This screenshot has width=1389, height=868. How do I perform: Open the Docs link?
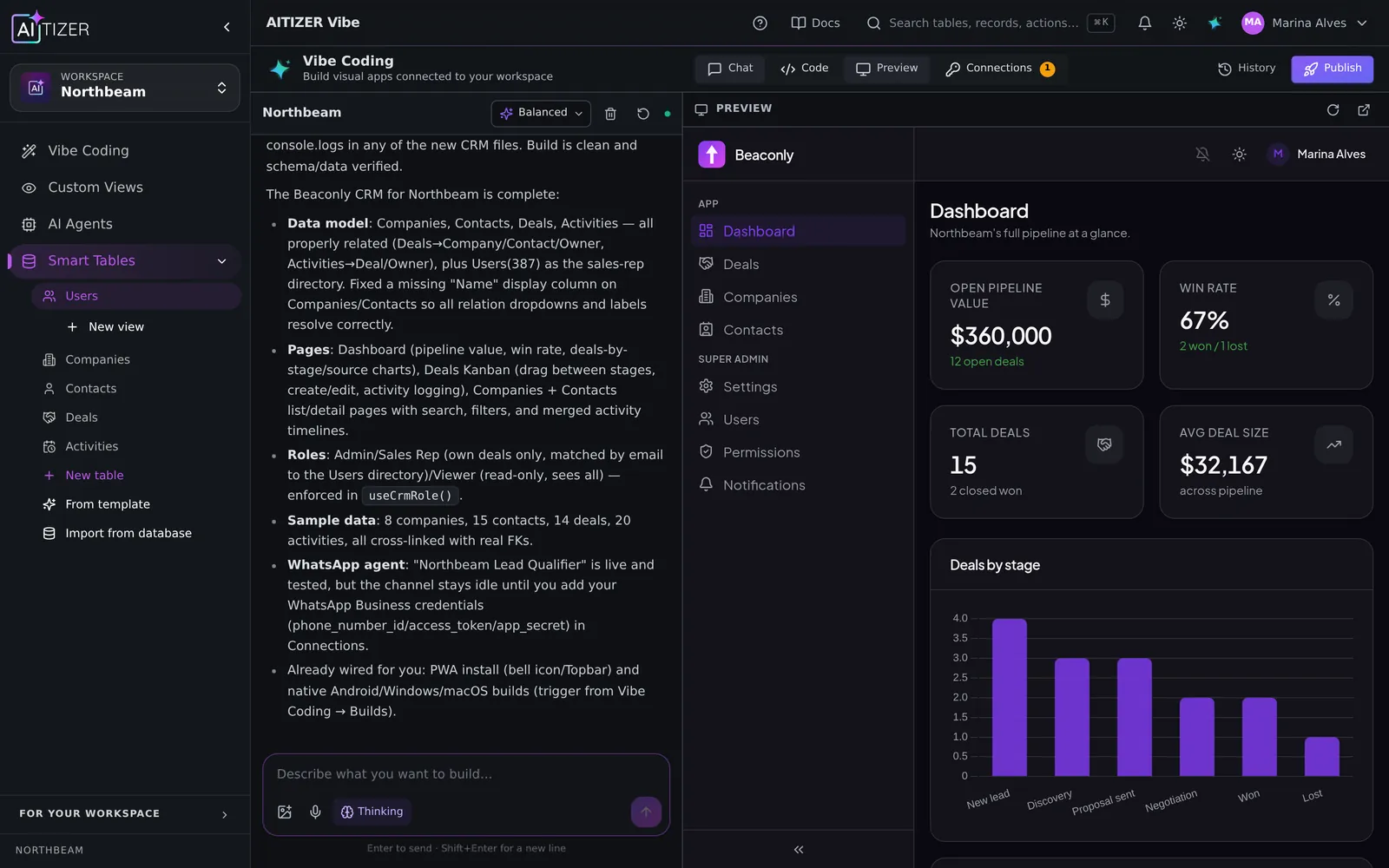click(815, 23)
